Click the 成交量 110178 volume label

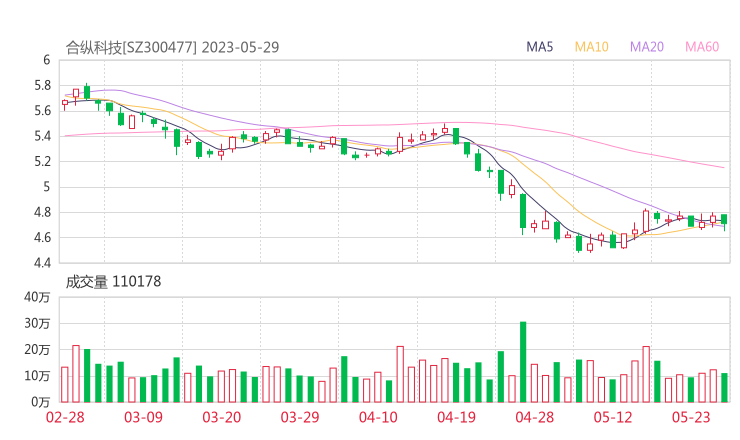113,282
